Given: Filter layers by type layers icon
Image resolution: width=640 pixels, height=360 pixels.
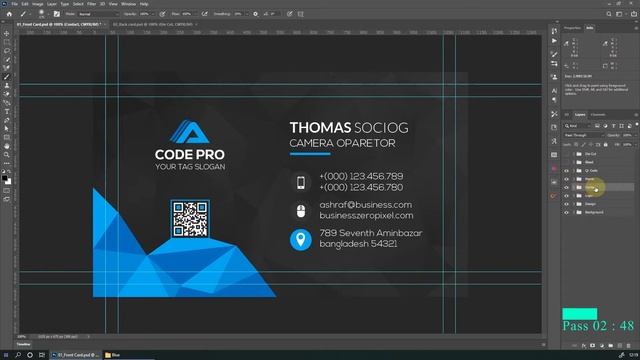Looking at the screenshot, I should (613, 126).
